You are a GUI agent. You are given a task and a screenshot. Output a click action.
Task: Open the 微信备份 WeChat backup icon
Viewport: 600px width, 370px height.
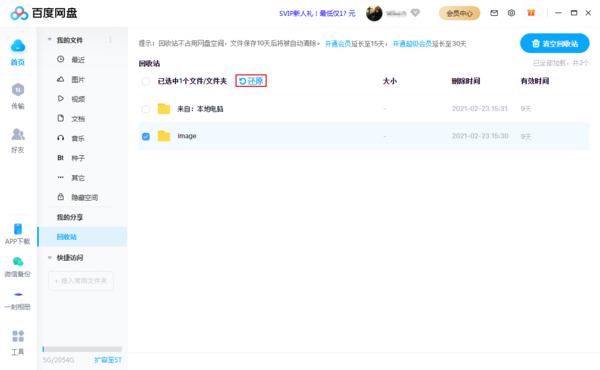tap(18, 262)
